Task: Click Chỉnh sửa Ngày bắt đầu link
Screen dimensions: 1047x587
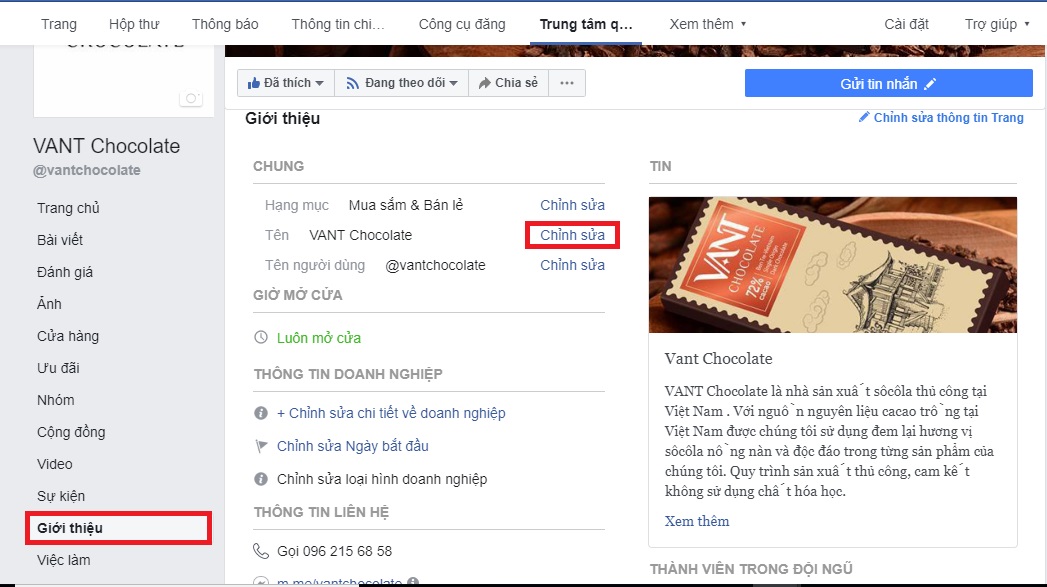Action: pyautogui.click(x=353, y=446)
